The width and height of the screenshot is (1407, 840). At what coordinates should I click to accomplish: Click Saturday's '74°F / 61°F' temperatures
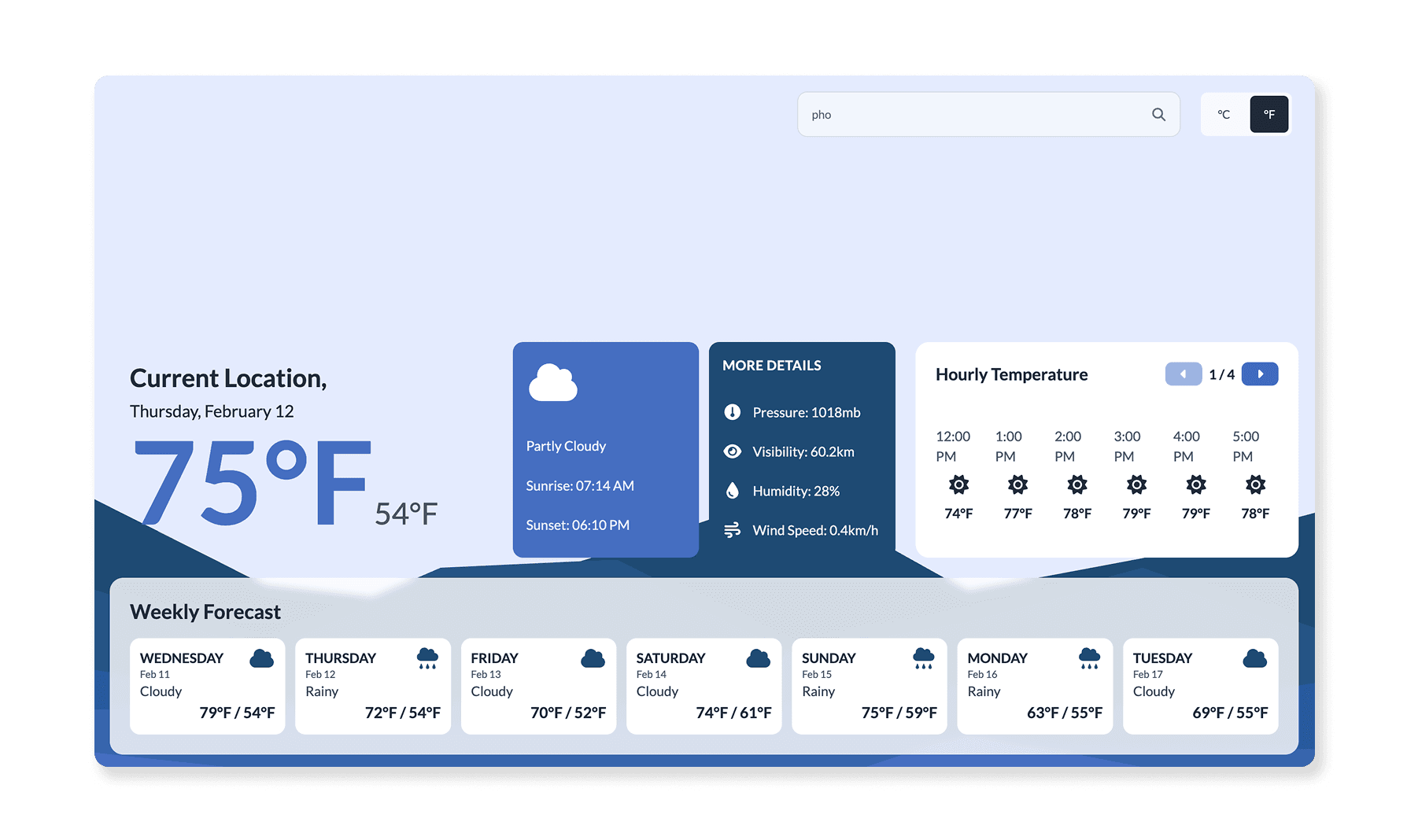[x=733, y=713]
